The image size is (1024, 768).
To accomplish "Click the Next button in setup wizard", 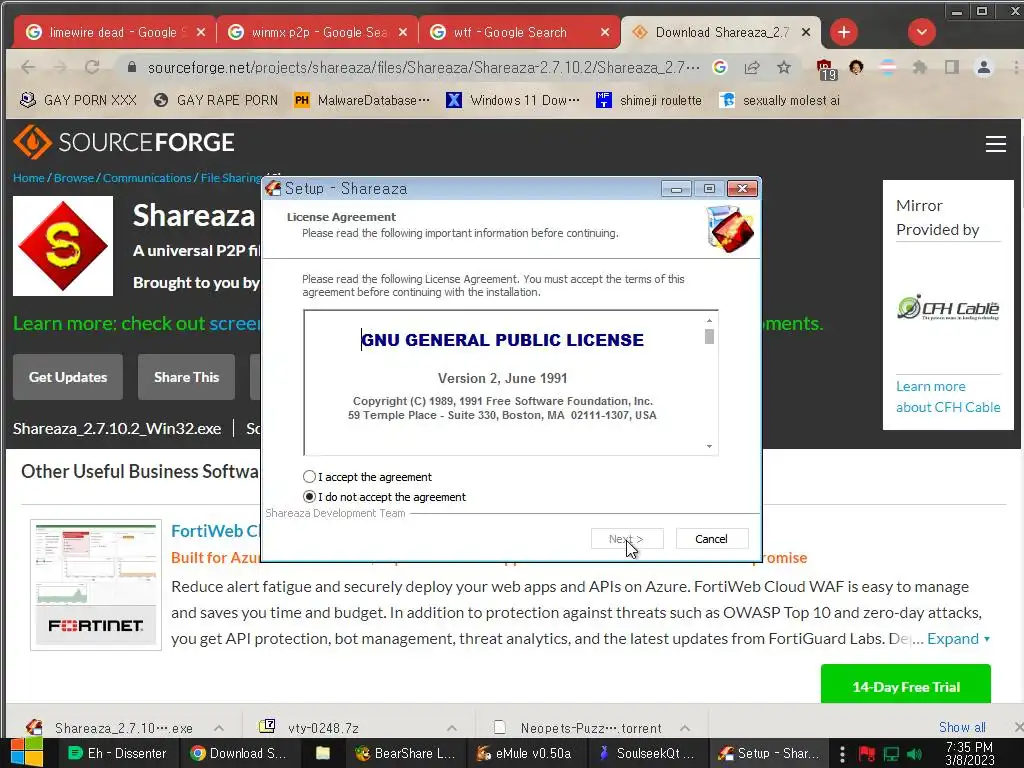I will (627, 539).
